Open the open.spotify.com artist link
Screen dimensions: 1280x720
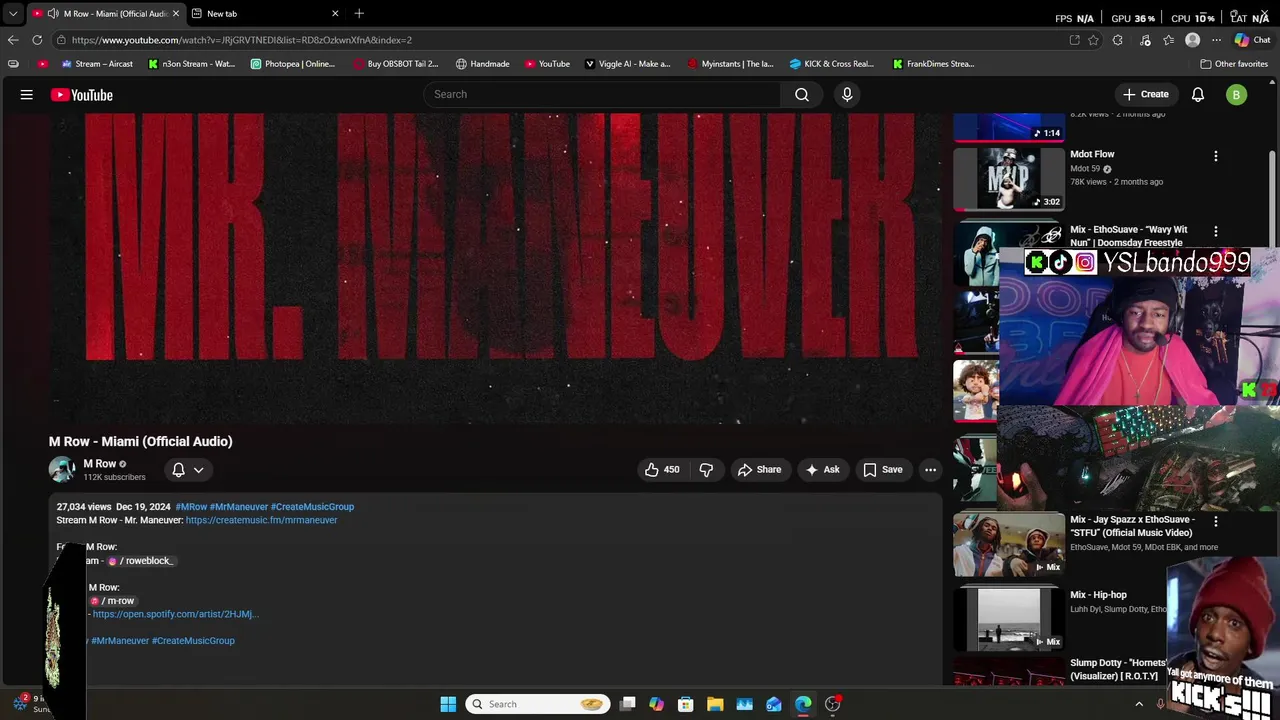tap(176, 614)
